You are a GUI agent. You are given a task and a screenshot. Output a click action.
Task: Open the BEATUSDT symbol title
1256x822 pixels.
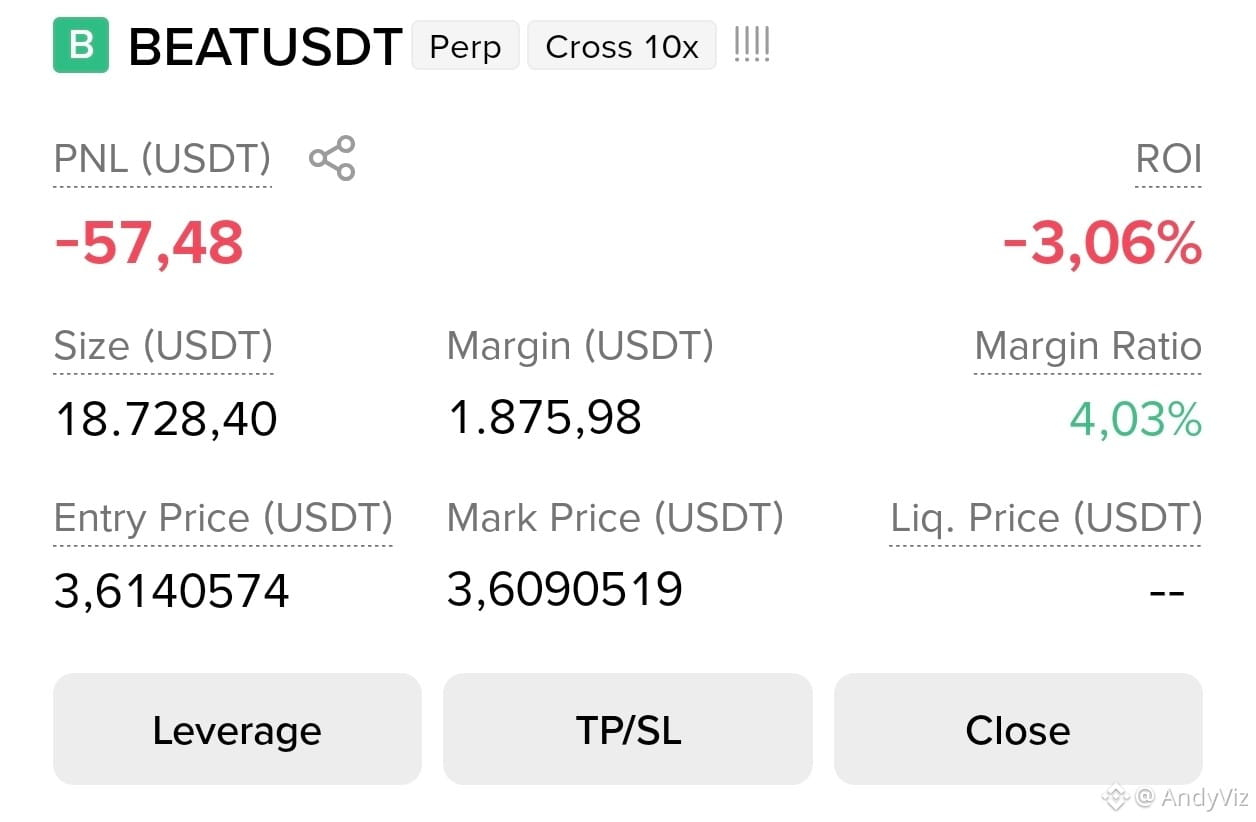click(x=265, y=47)
